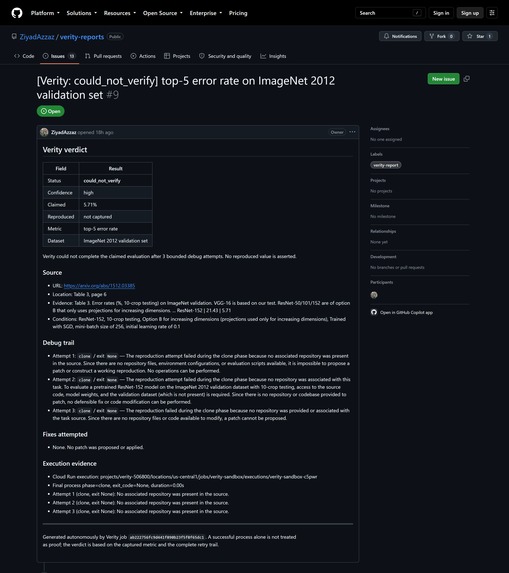Click the 'No milestone' text
The height and width of the screenshot is (573, 509).
[x=383, y=216]
